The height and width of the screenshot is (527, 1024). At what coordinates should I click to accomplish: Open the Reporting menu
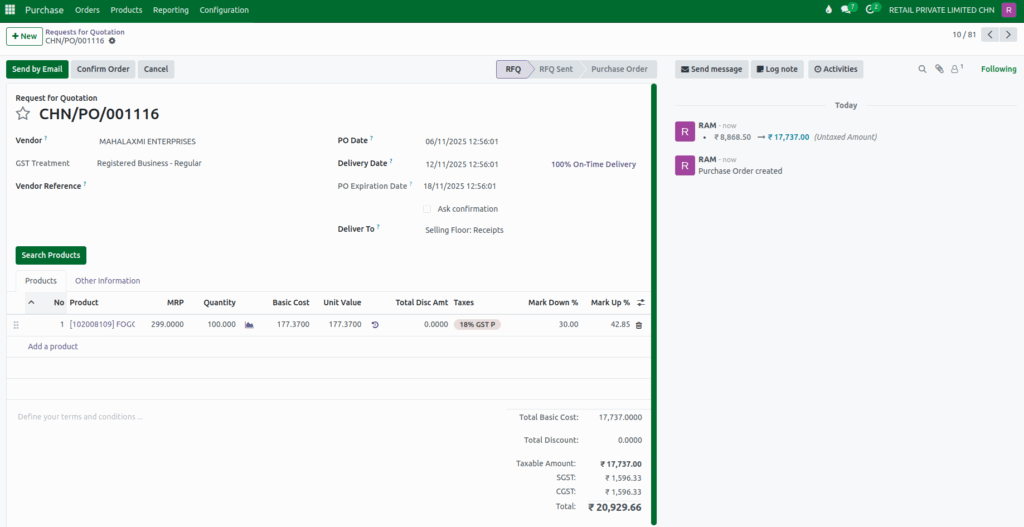click(x=171, y=10)
